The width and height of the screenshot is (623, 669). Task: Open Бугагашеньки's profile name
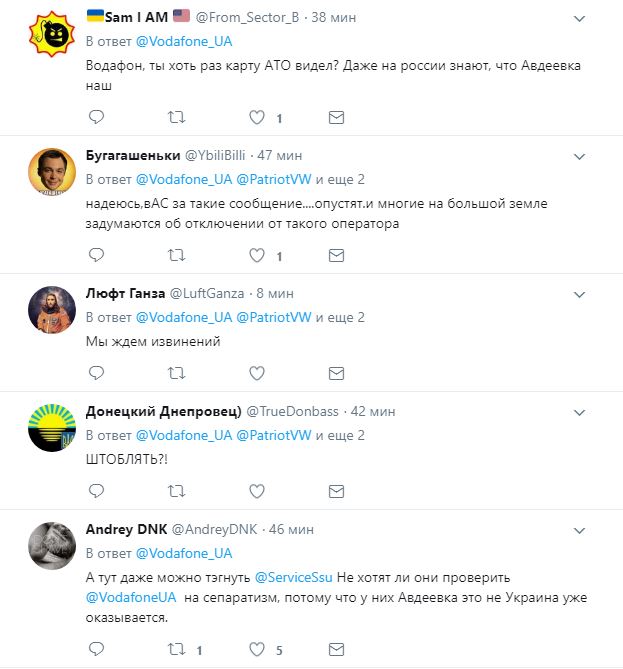[x=132, y=155]
